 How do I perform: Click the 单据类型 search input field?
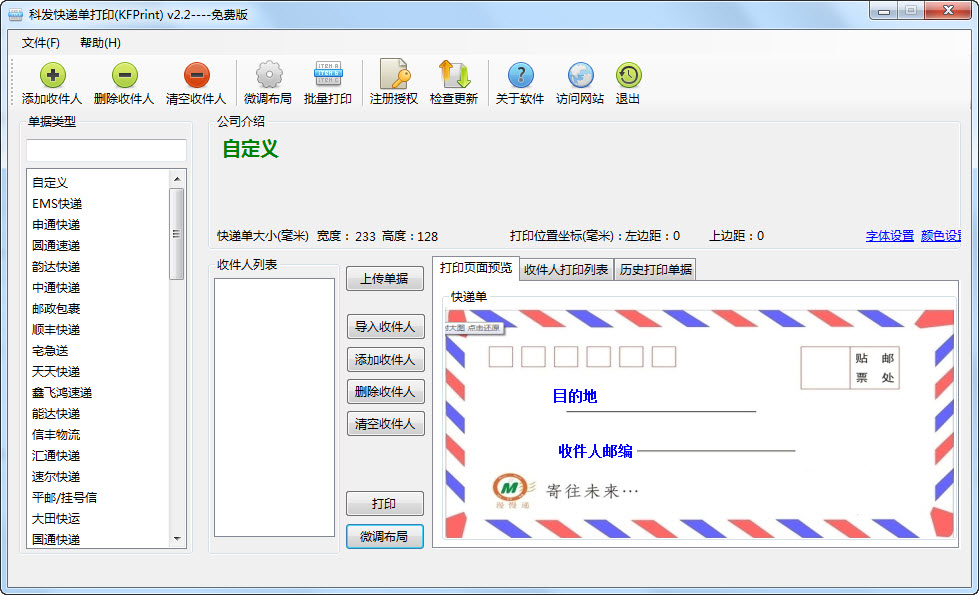(x=106, y=151)
